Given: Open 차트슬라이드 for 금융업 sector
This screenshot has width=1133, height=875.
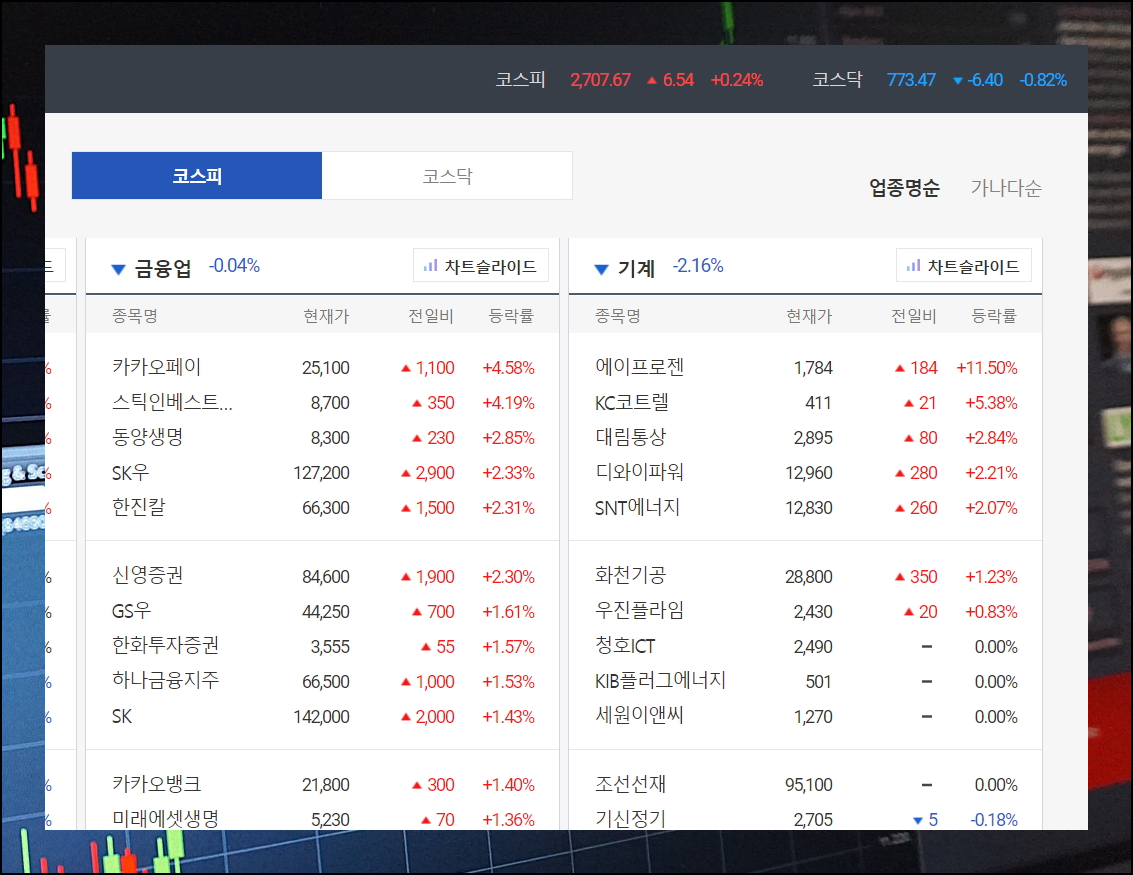Looking at the screenshot, I should pos(481,266).
